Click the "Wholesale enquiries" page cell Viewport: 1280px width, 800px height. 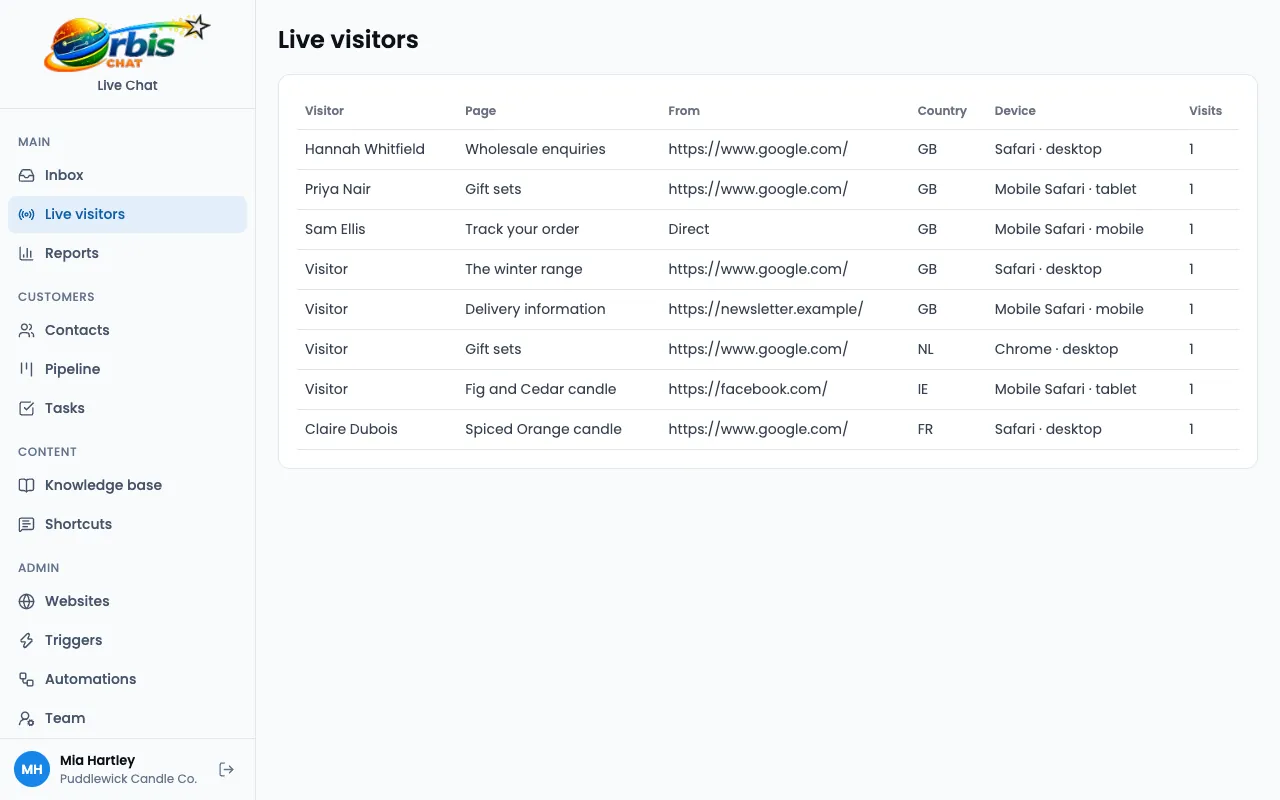point(535,149)
